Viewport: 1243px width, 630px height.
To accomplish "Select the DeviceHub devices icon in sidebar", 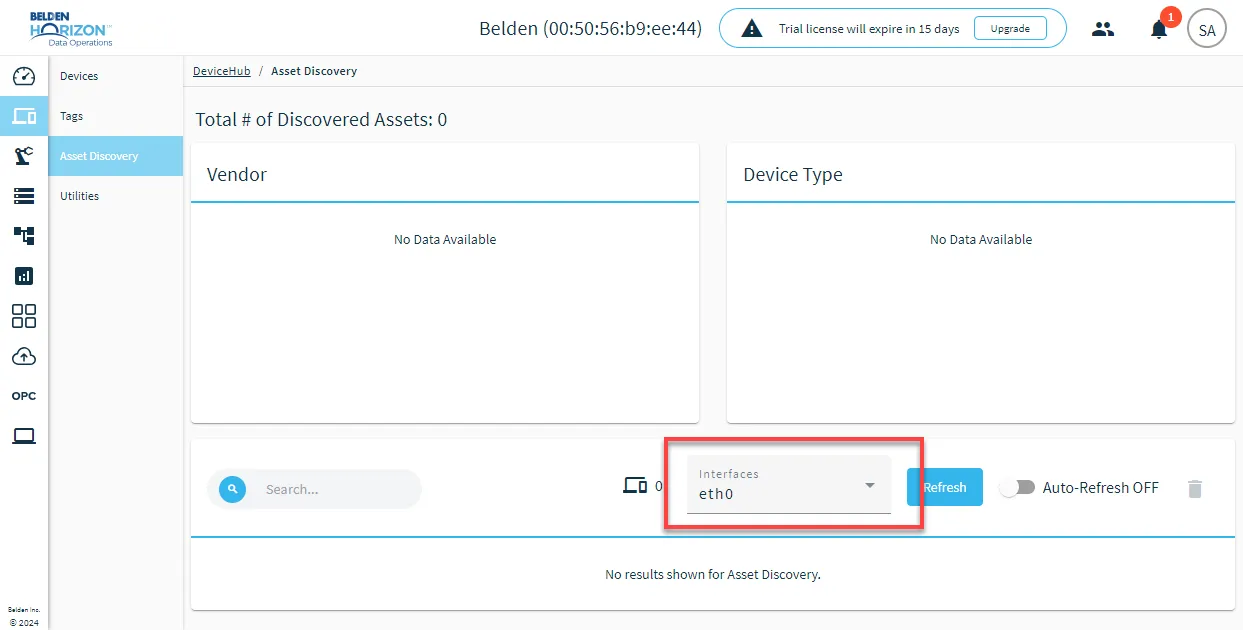I will [24, 116].
